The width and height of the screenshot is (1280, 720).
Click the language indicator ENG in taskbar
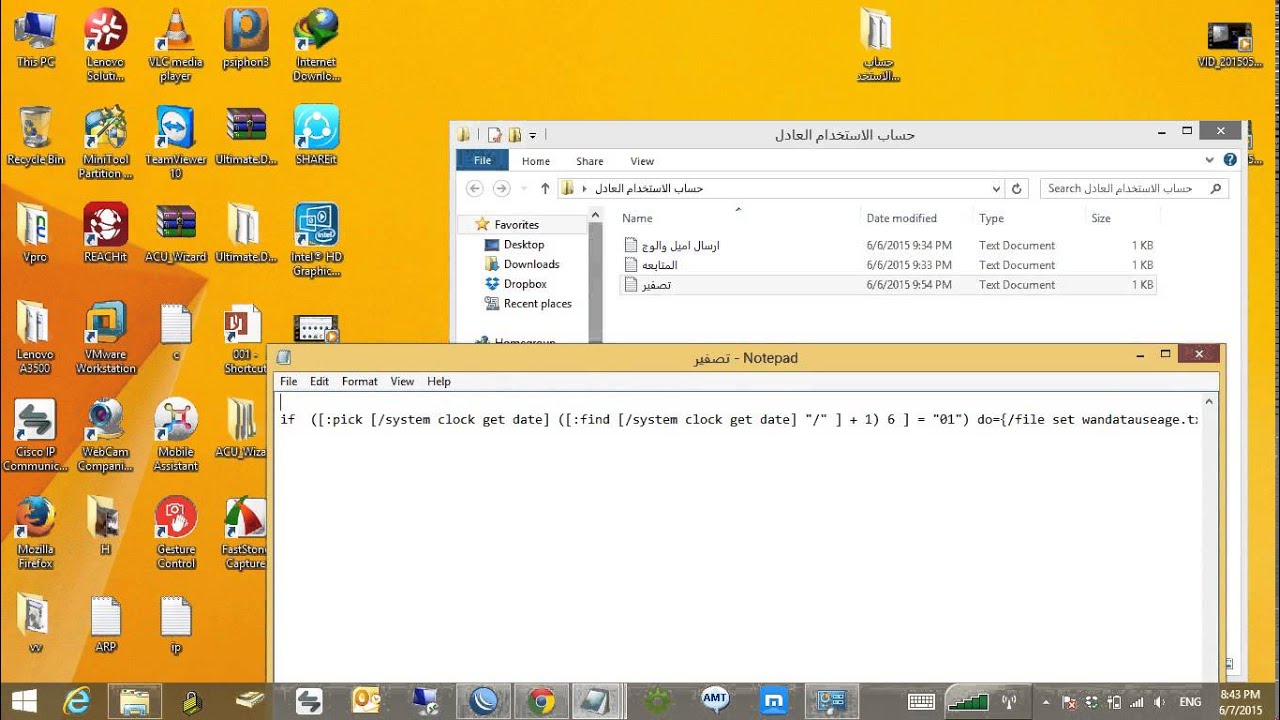pyautogui.click(x=1190, y=702)
